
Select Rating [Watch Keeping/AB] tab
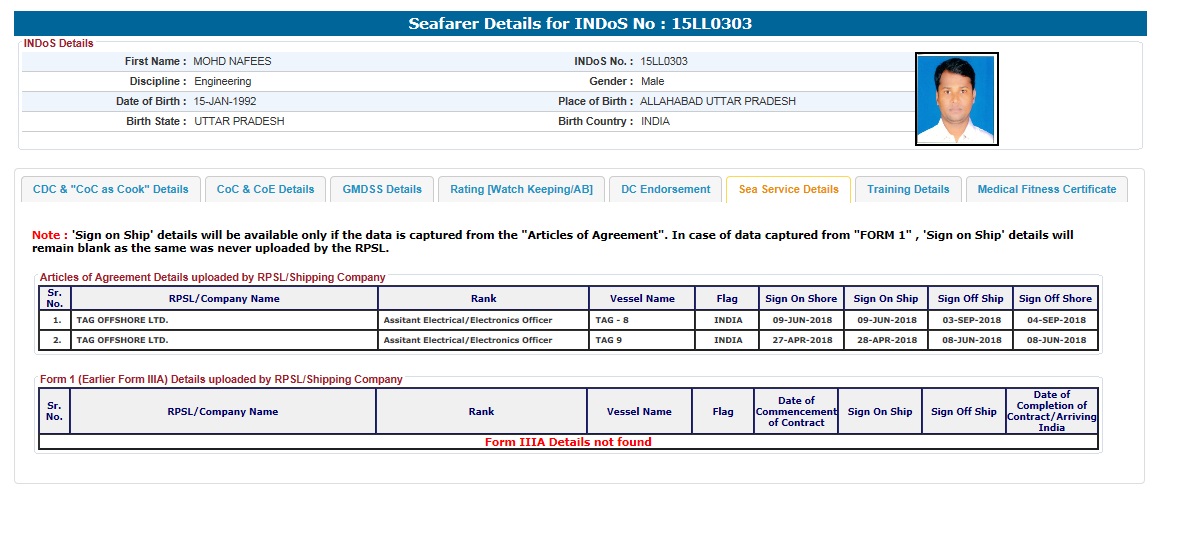click(521, 189)
